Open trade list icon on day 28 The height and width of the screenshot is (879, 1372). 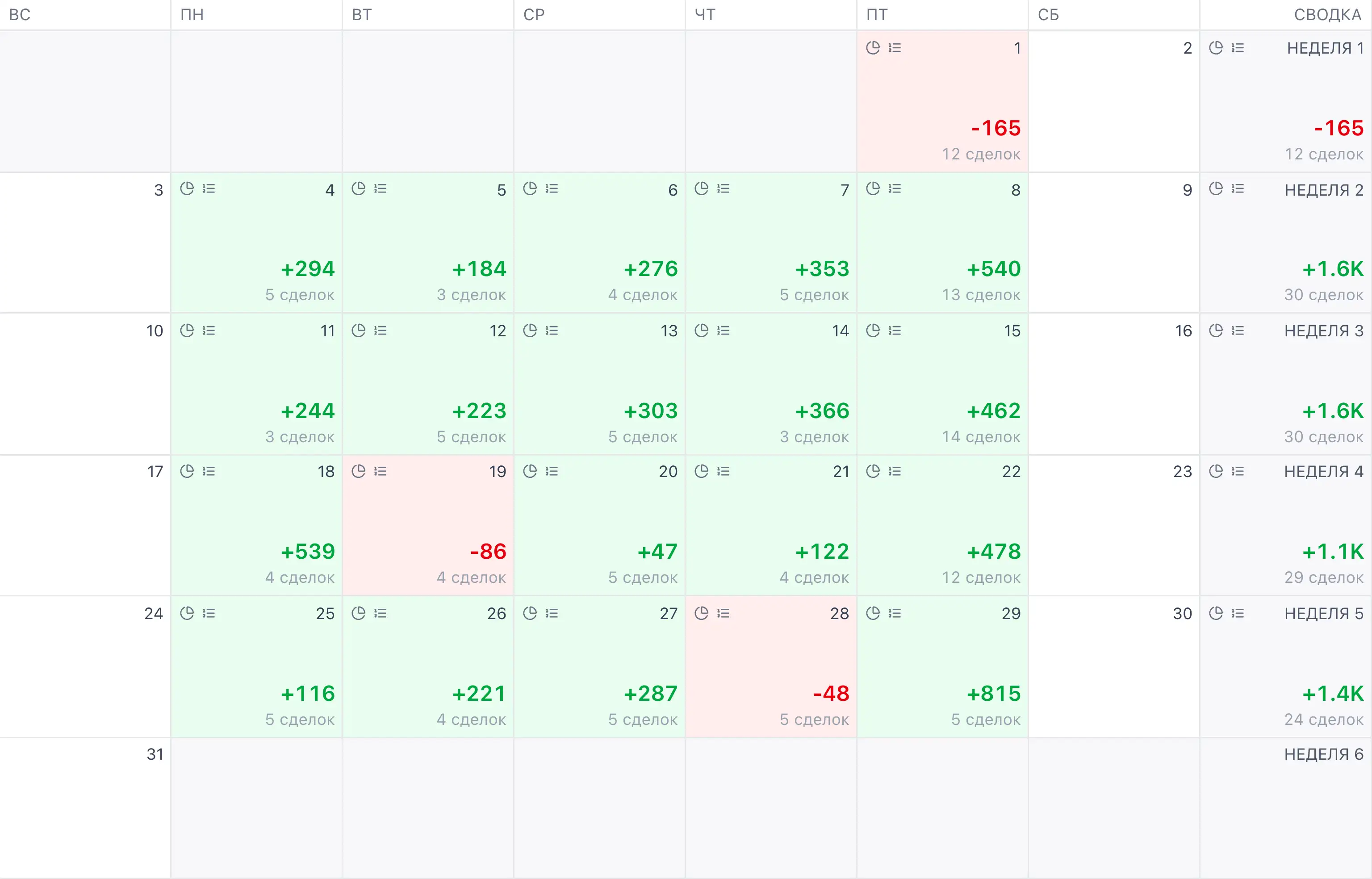[x=723, y=613]
